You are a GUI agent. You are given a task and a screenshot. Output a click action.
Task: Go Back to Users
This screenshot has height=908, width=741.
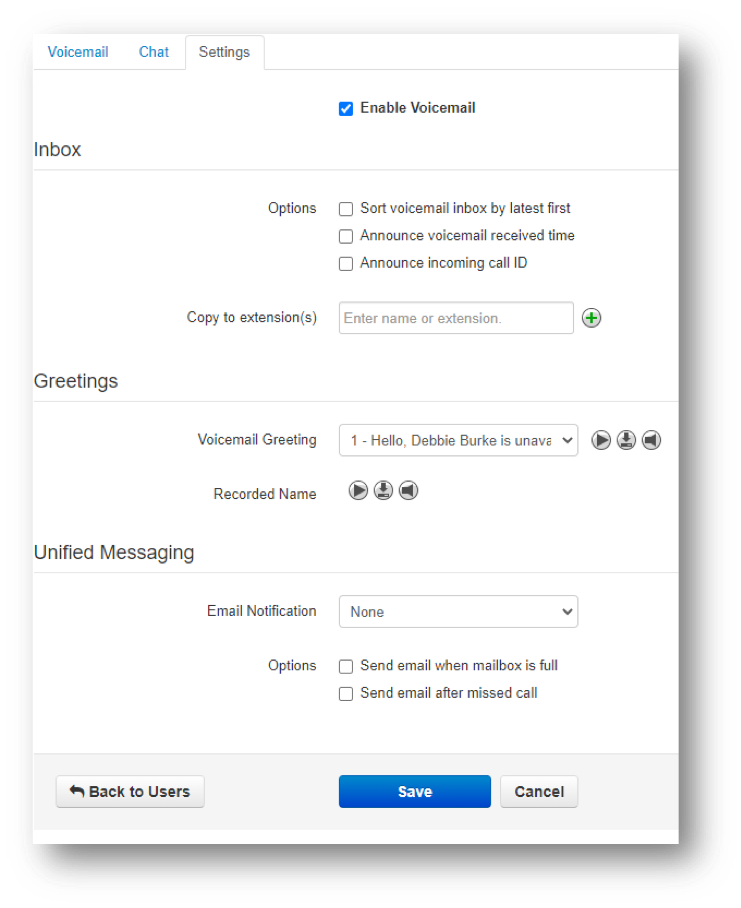point(130,791)
